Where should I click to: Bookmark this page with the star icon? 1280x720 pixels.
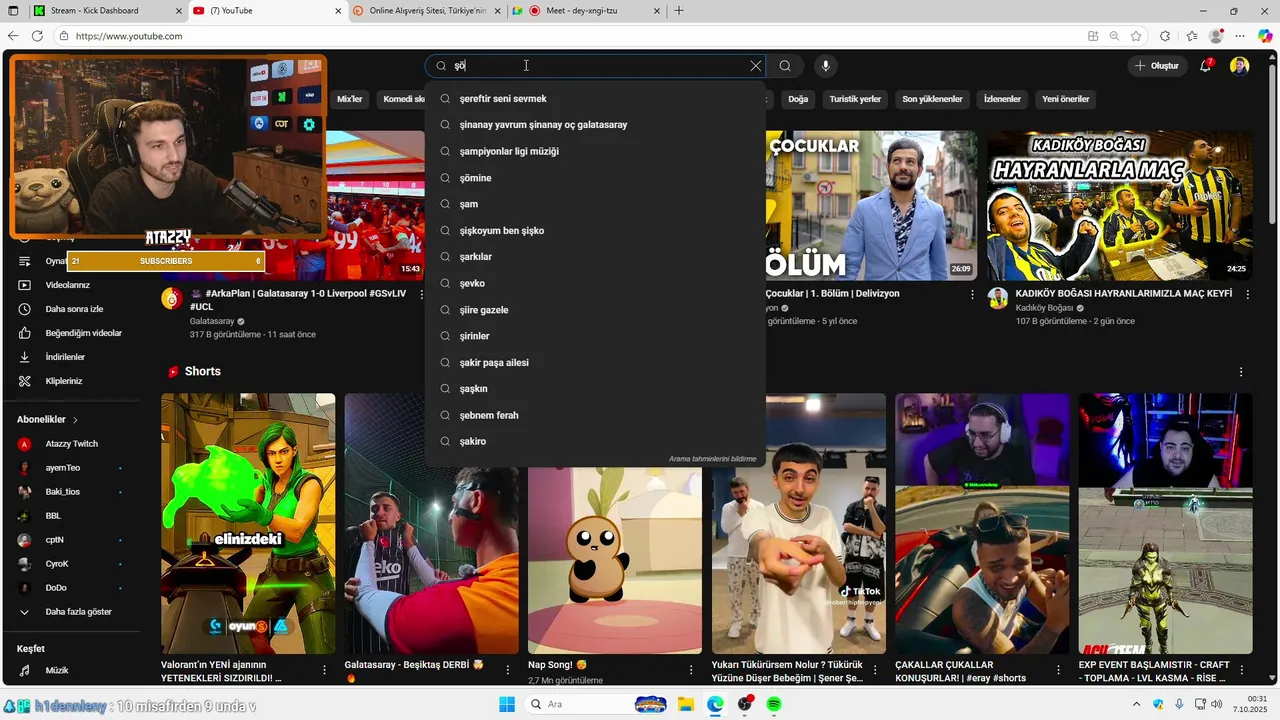coord(1136,36)
